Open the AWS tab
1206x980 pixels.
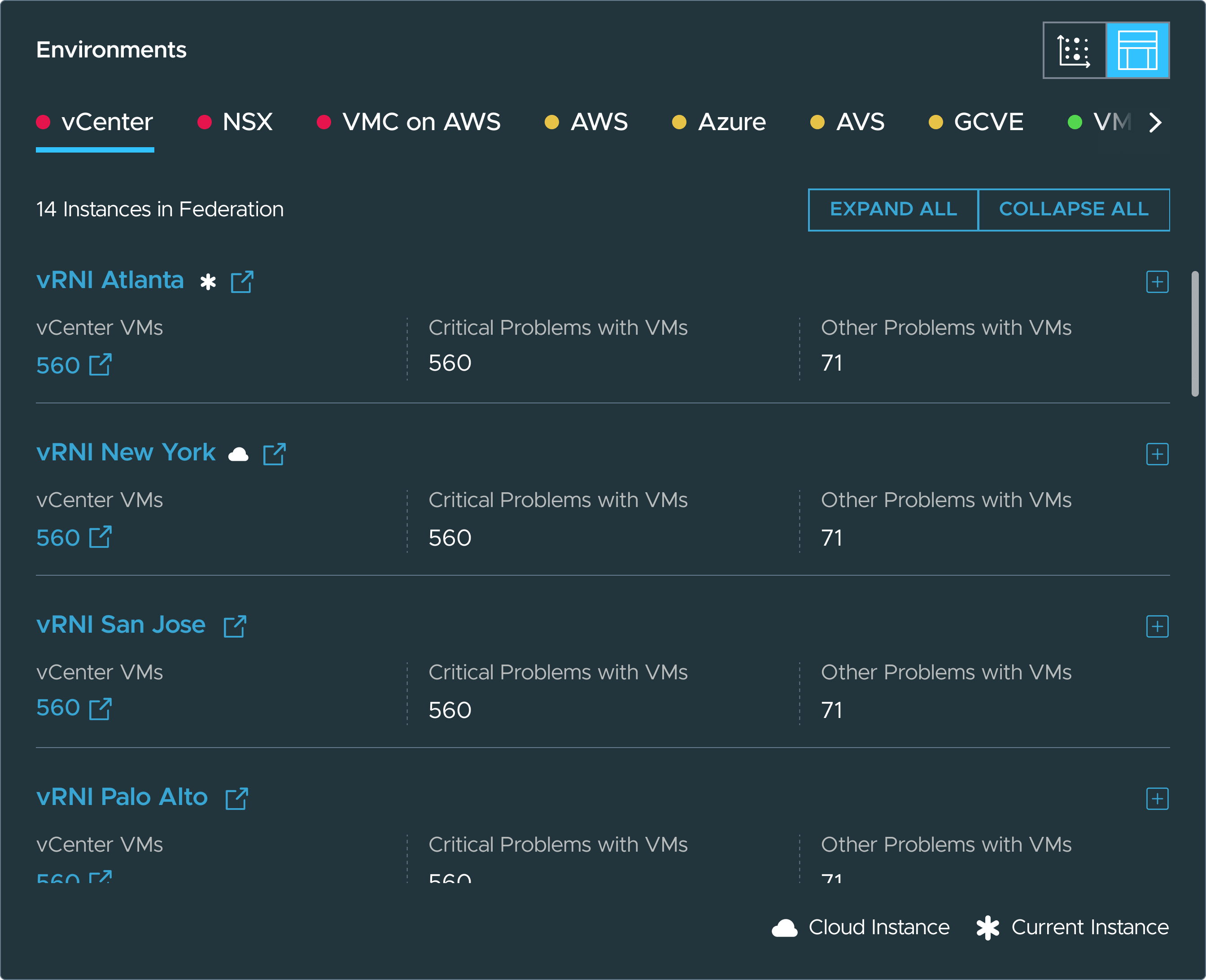[586, 122]
